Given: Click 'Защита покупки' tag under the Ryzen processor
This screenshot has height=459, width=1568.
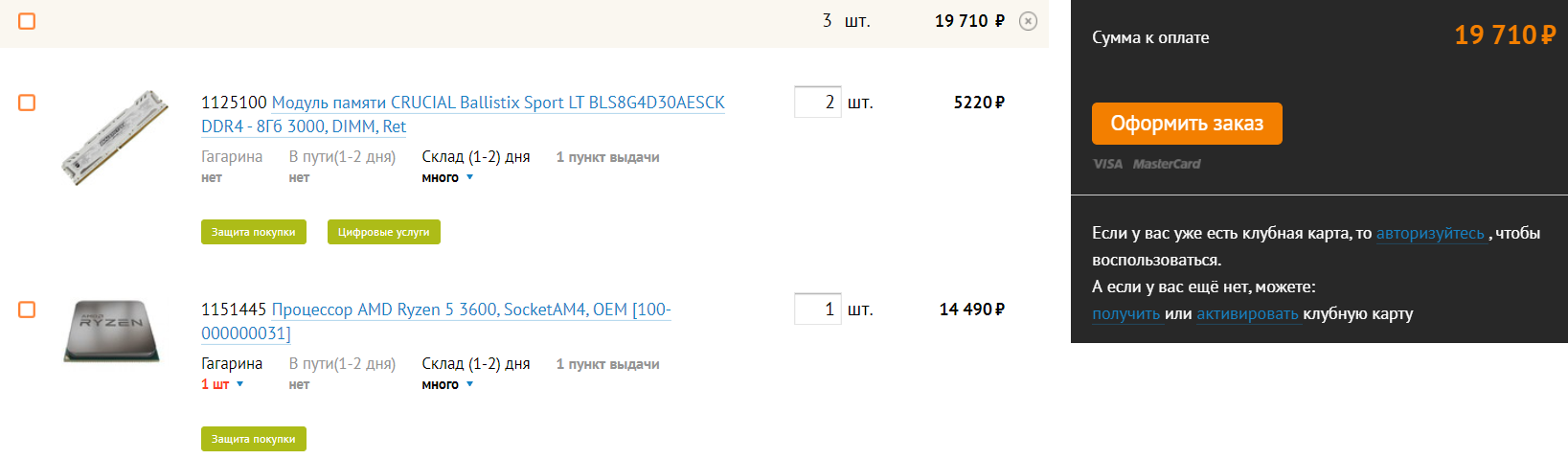Looking at the screenshot, I should [x=253, y=439].
